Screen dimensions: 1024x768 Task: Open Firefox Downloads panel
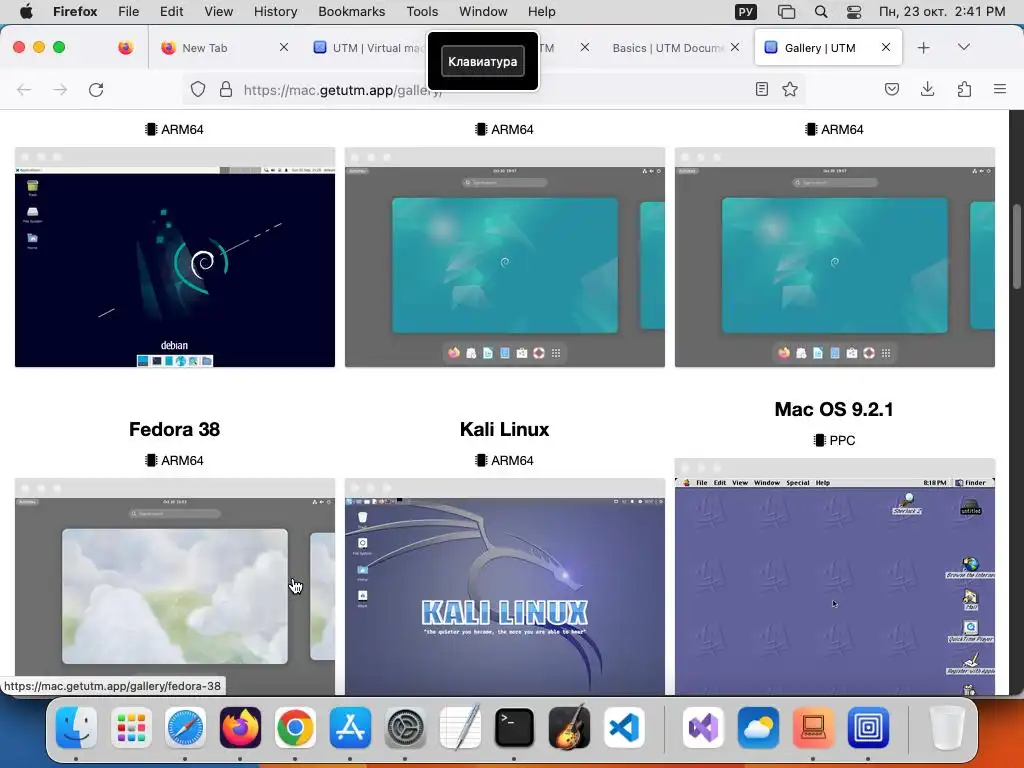[x=927, y=89]
